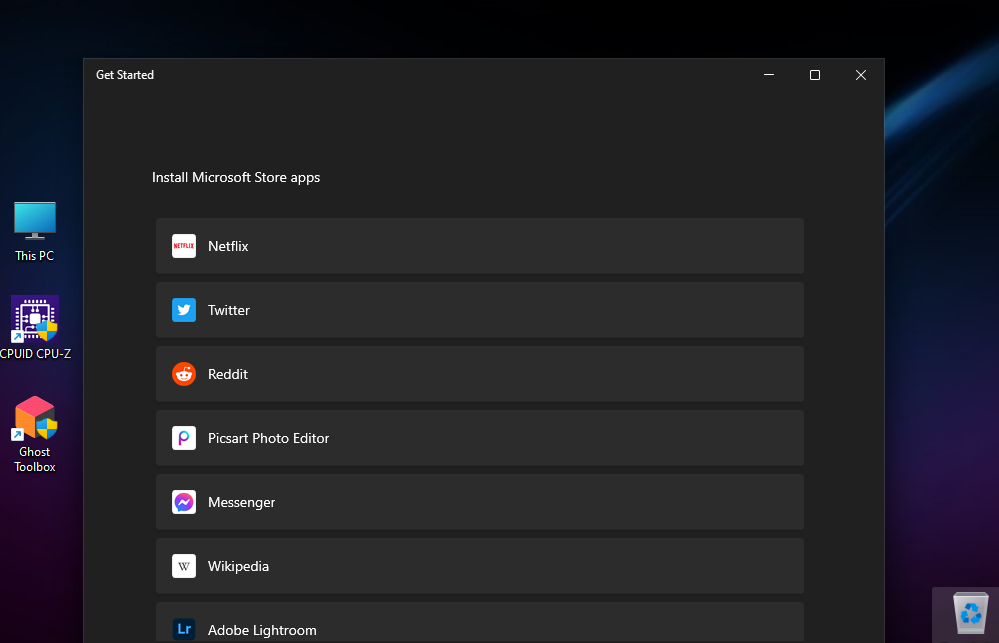Select the Messenger label text

(x=241, y=502)
